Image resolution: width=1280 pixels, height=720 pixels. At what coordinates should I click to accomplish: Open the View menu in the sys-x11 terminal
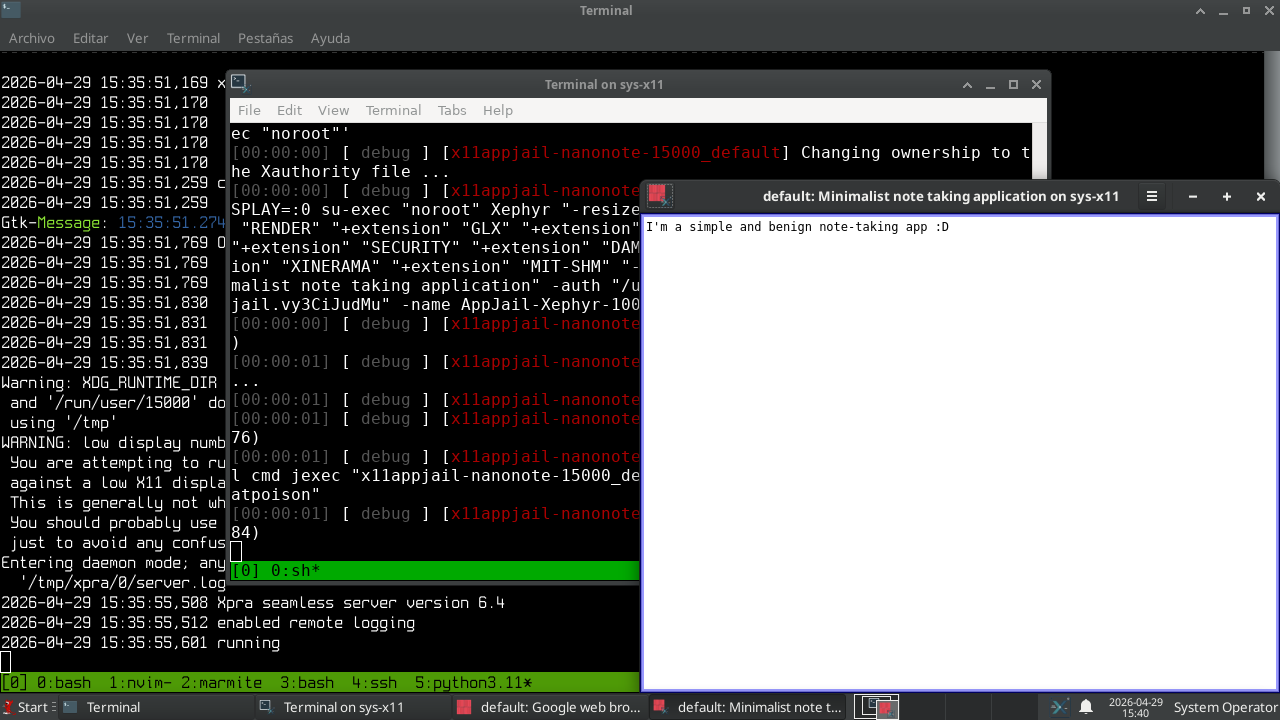pos(333,110)
